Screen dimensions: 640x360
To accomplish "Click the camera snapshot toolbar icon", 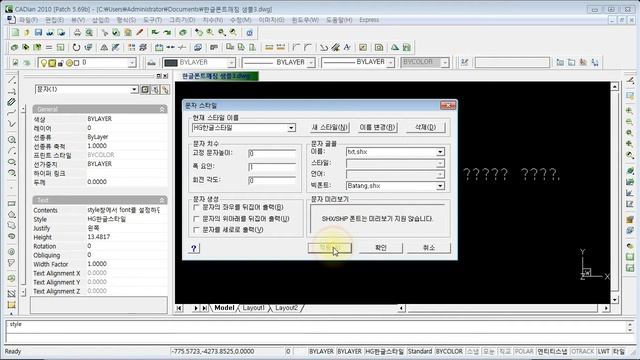I will pos(379,47).
